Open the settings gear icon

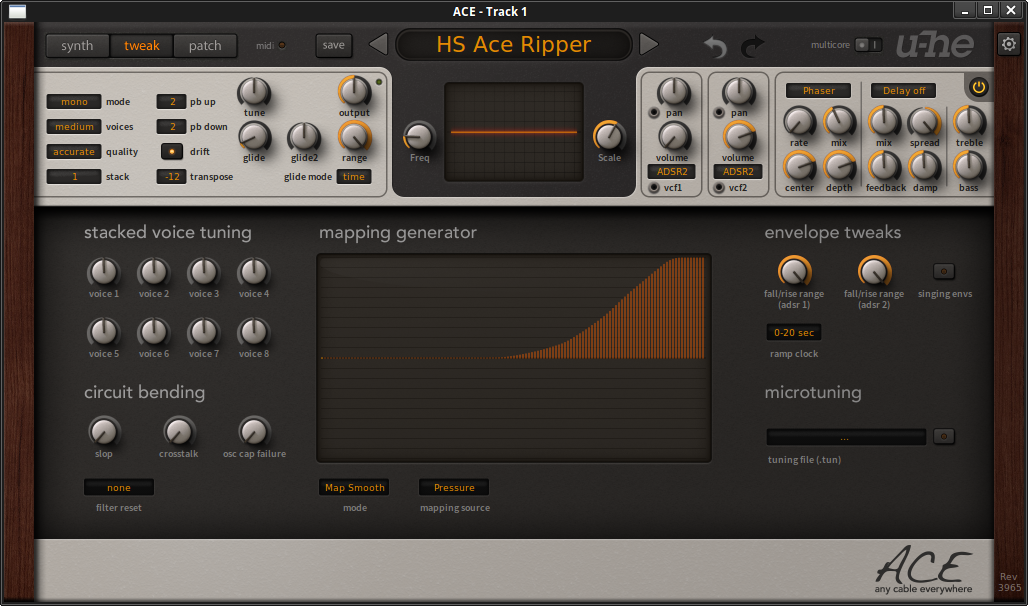point(1008,45)
